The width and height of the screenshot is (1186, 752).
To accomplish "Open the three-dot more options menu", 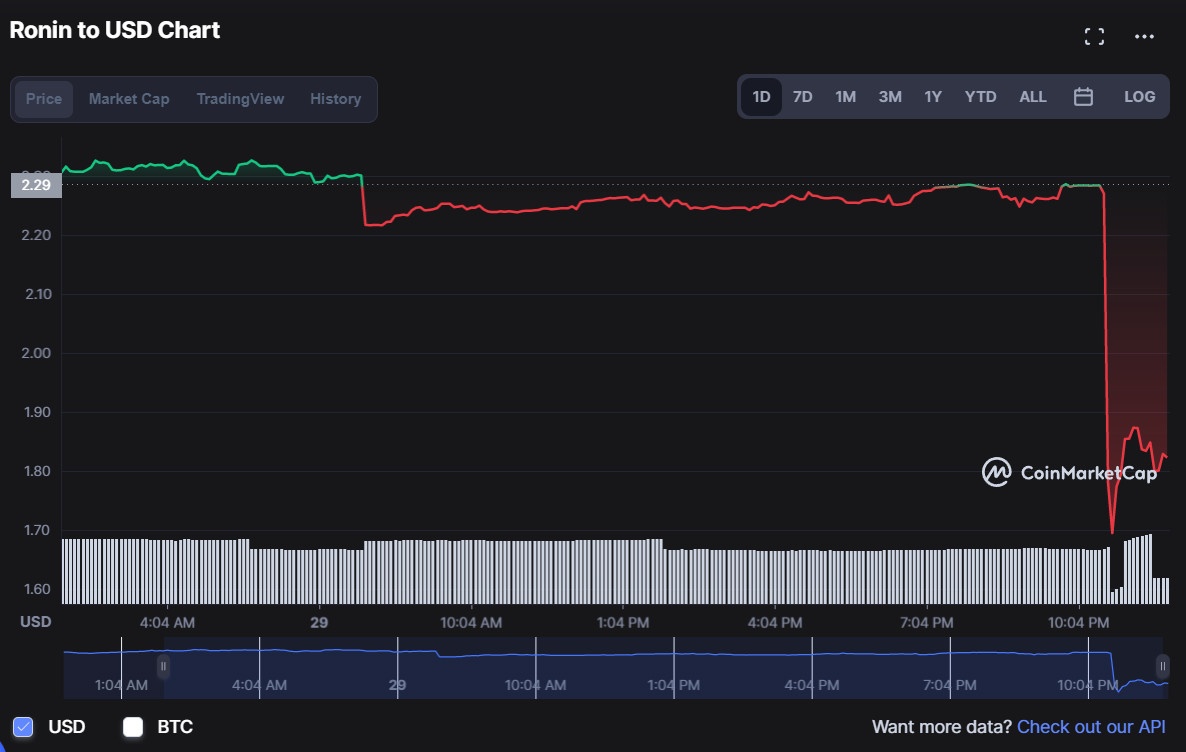I will pyautogui.click(x=1144, y=37).
